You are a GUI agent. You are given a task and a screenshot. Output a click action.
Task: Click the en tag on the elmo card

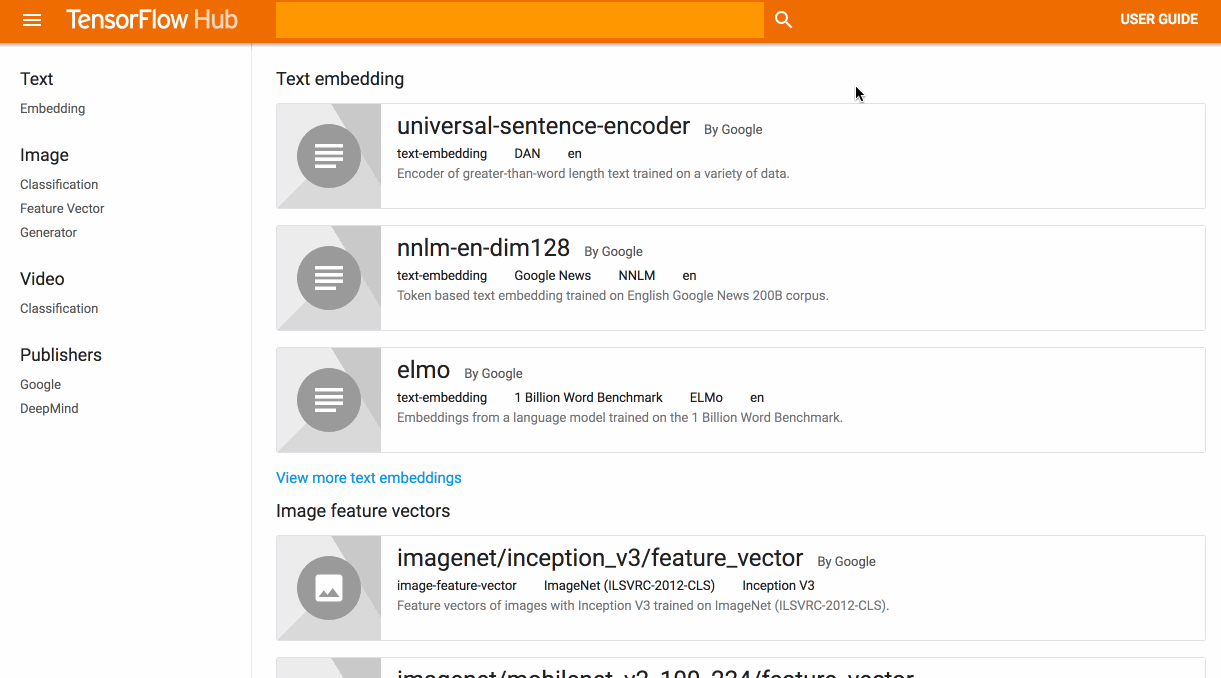point(757,397)
